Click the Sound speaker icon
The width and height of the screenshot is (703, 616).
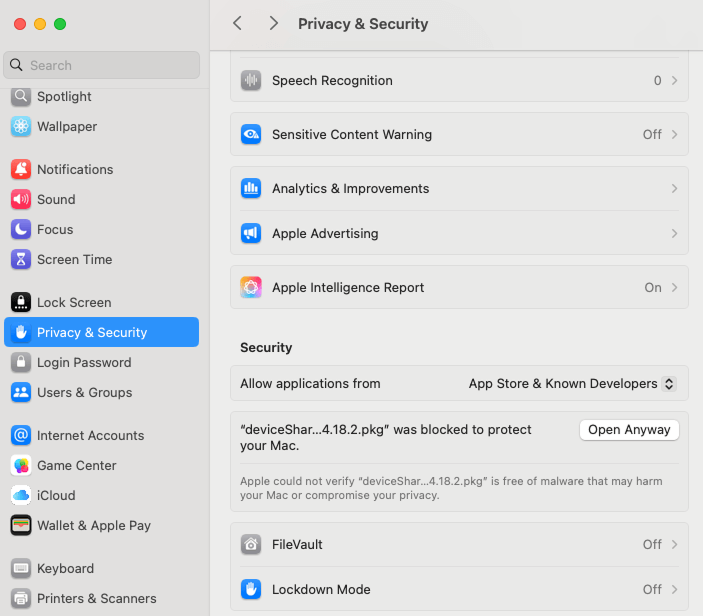pyautogui.click(x=21, y=200)
